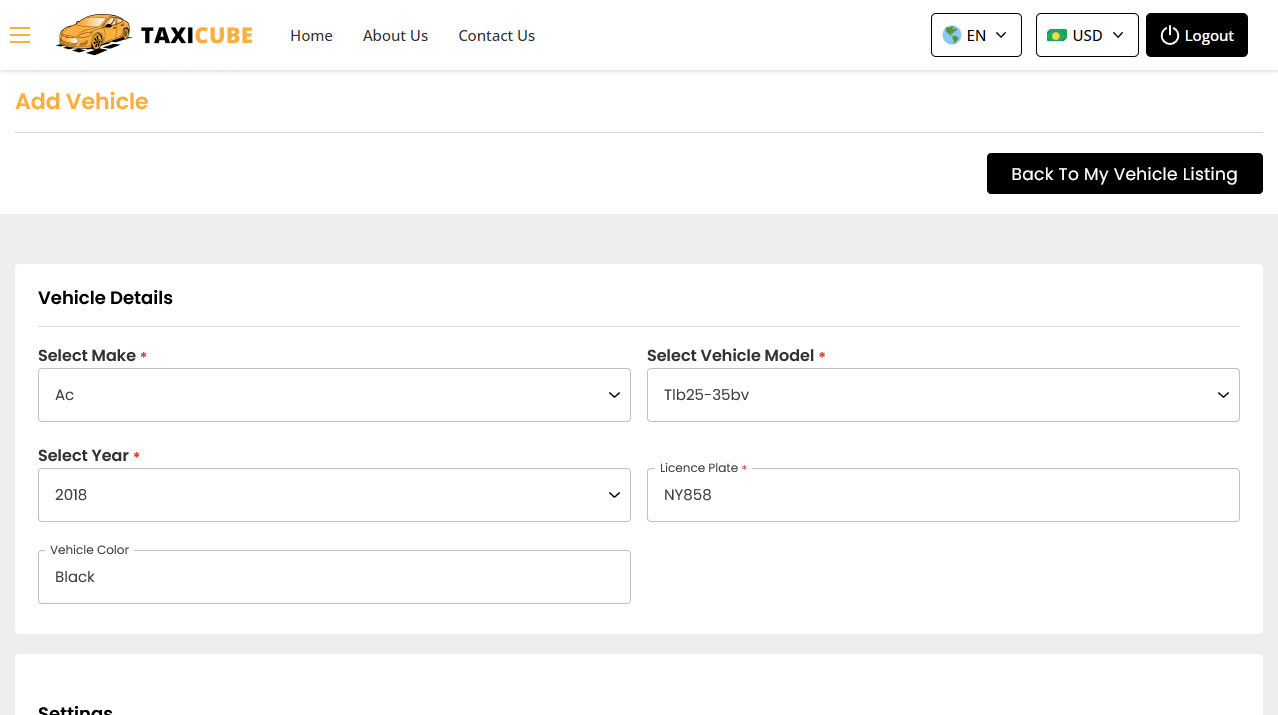Open the USD currency selector
This screenshot has height=715, width=1278.
pos(1087,35)
